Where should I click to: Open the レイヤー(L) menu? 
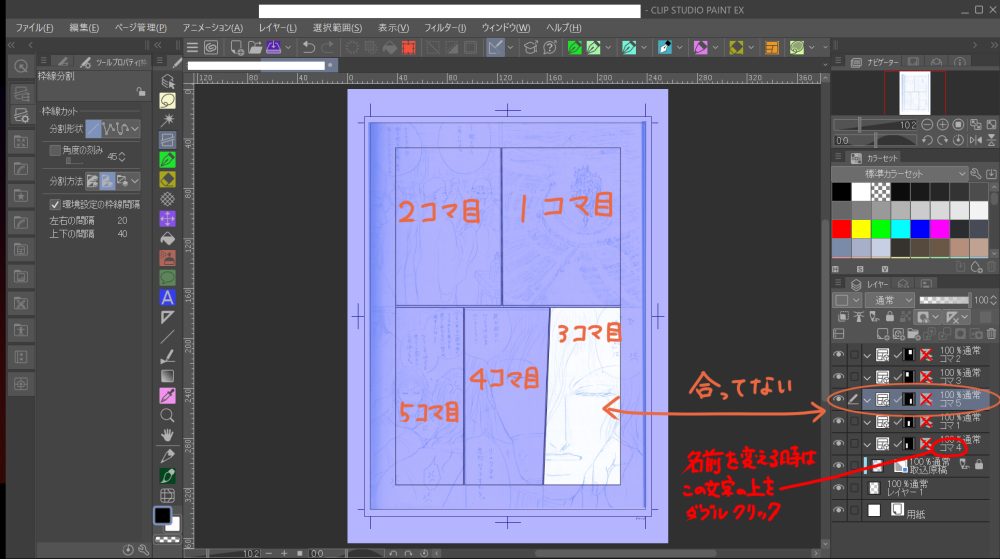277,28
